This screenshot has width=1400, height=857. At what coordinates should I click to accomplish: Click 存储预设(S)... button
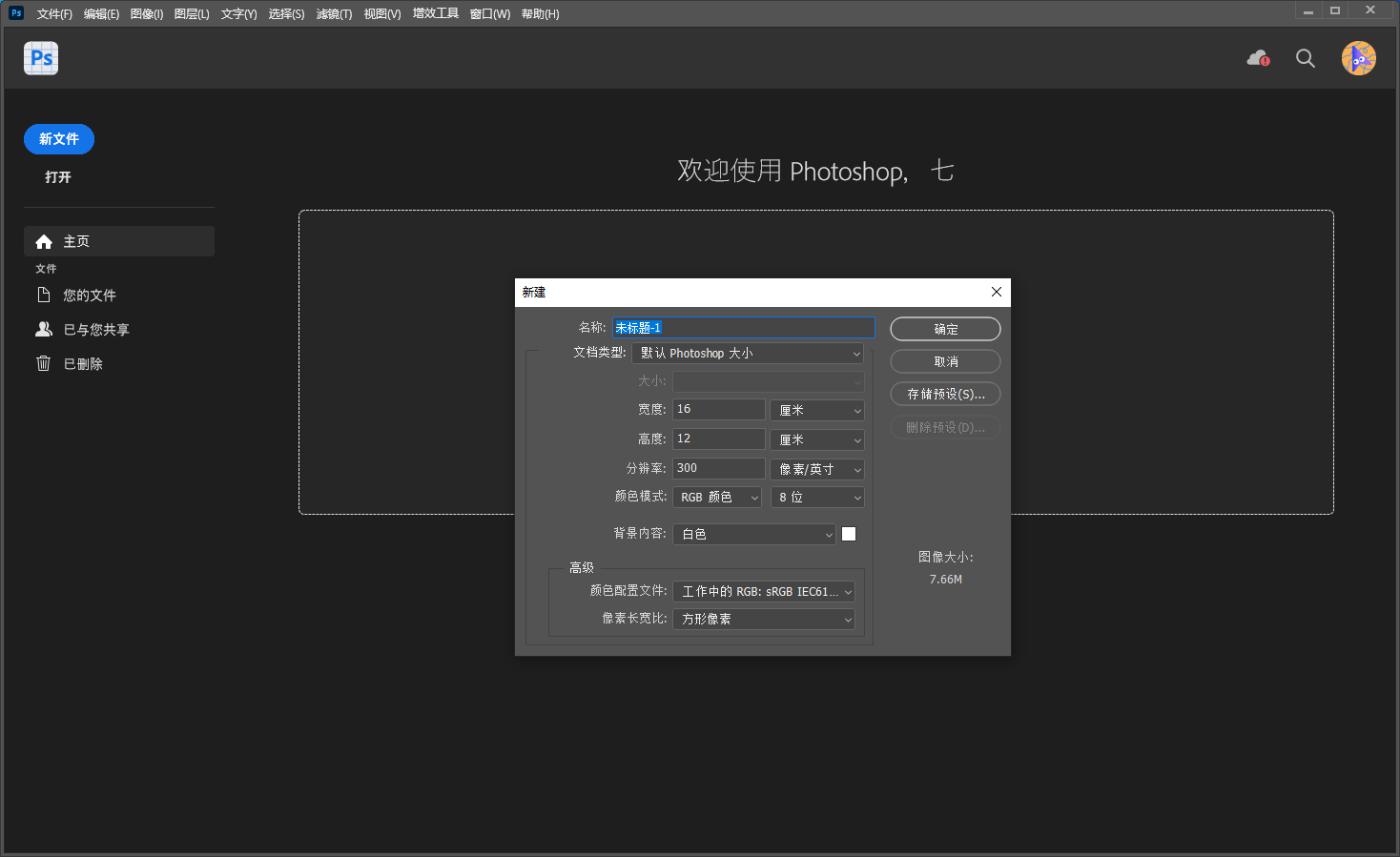pos(945,394)
